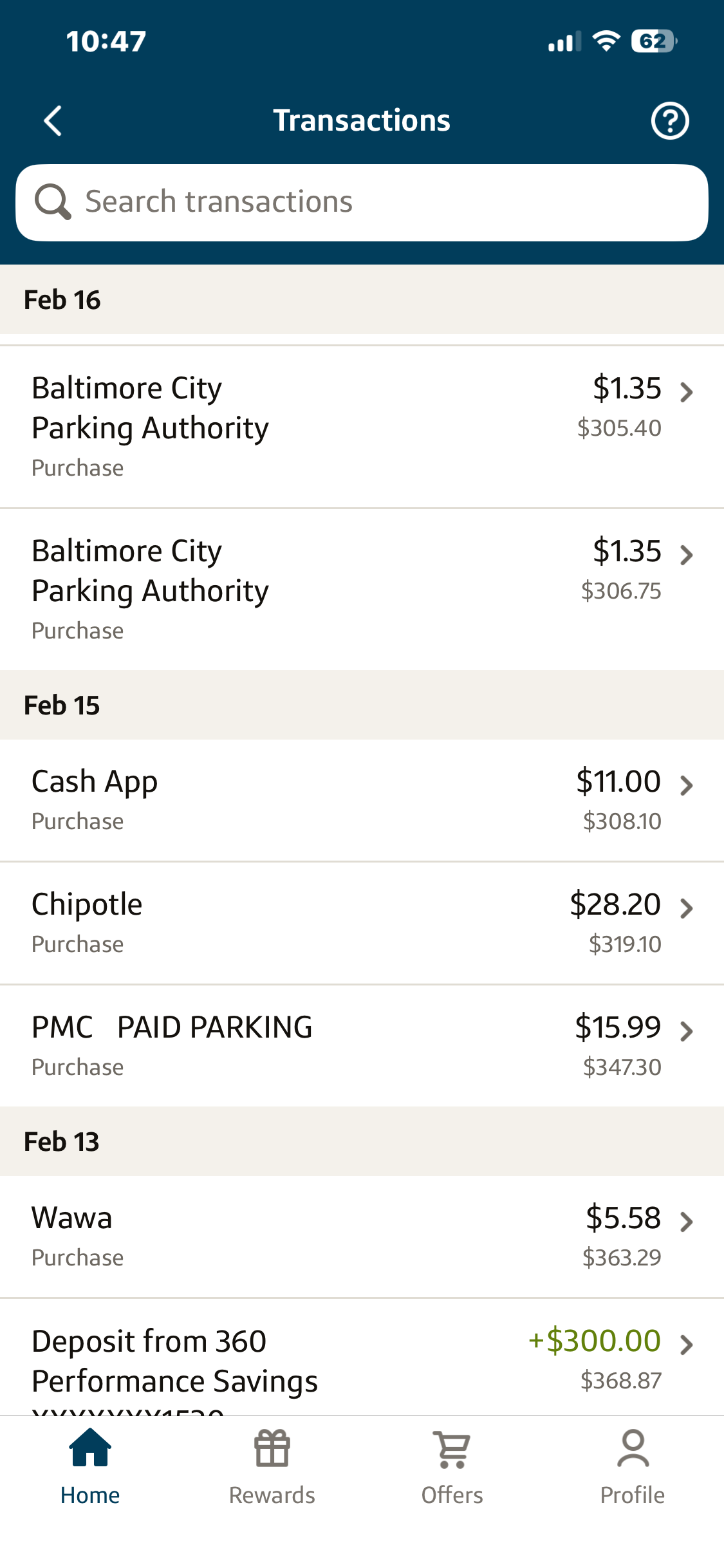Viewport: 724px width, 1568px height.
Task: Expand the Chipotle purchase chevron
Action: coord(687,908)
